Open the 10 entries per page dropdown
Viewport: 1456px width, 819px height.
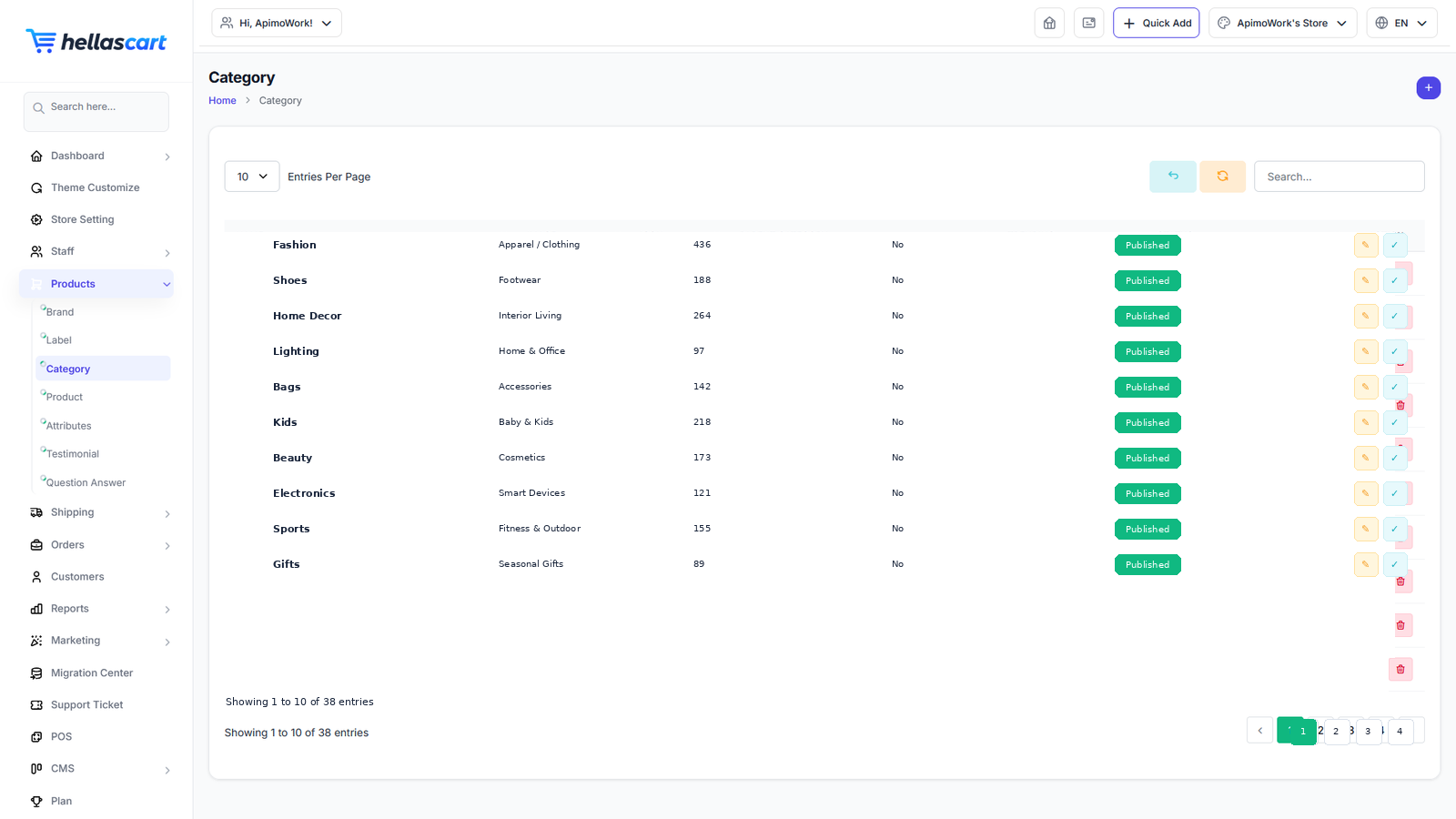[x=252, y=177]
